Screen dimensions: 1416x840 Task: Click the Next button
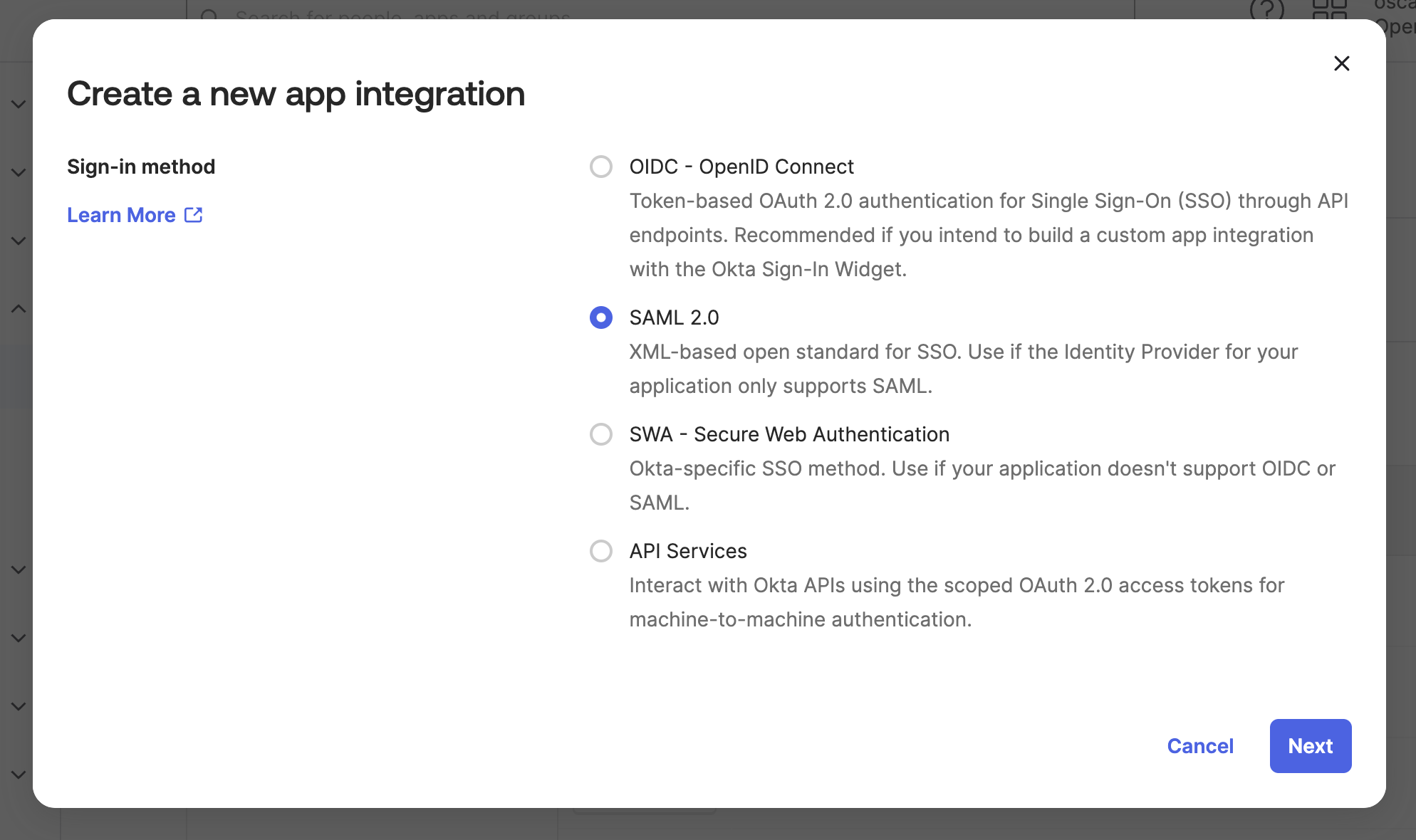click(1311, 746)
